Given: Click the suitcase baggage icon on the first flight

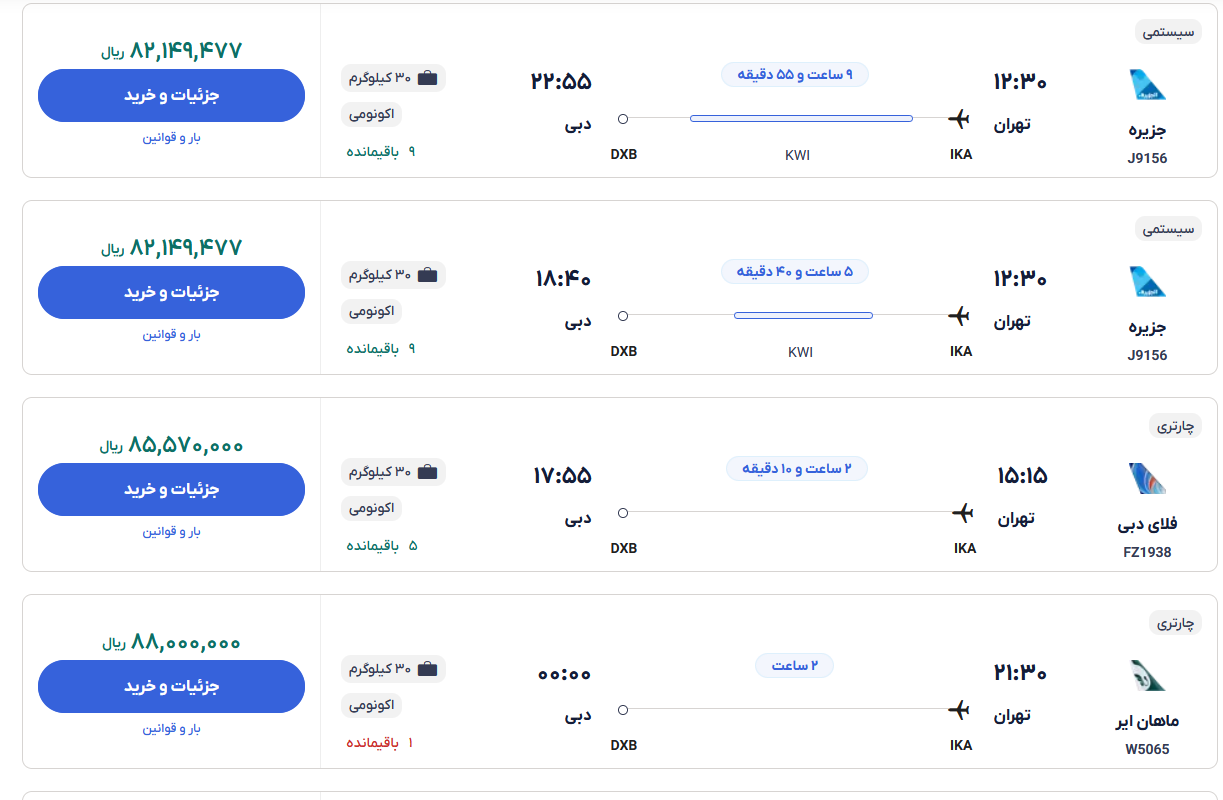Looking at the screenshot, I should [427, 78].
